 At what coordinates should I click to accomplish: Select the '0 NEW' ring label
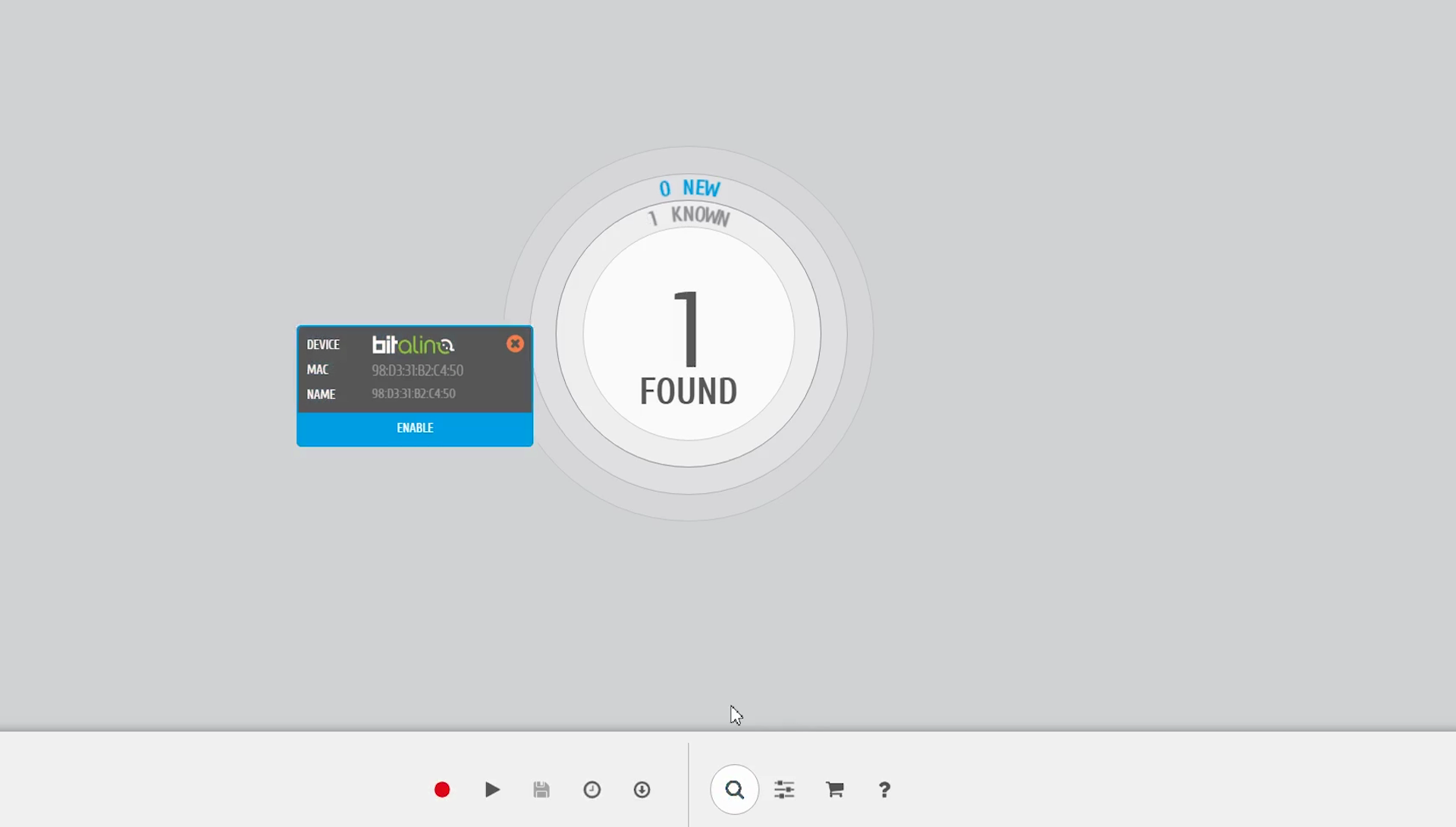pos(689,188)
